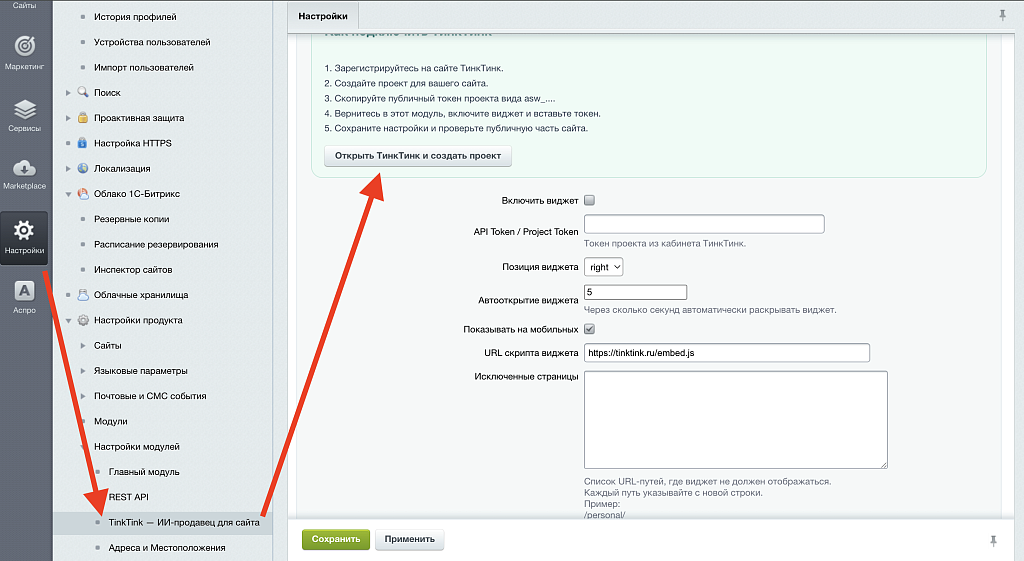The width and height of the screenshot is (1024, 561).
Task: Click the Настройки продукта gear icon
Action: click(83, 320)
